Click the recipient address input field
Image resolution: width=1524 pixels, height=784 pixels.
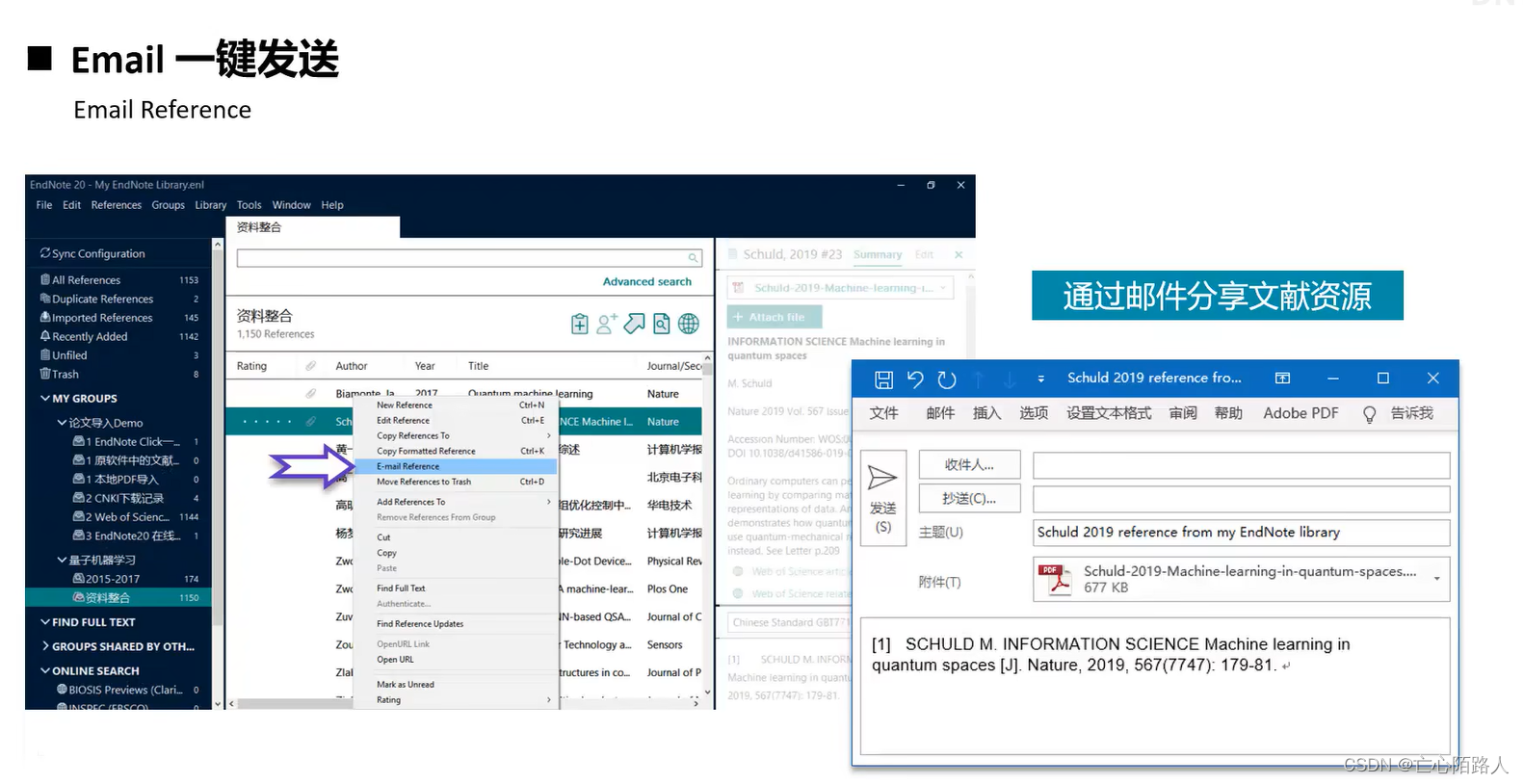tap(1241, 466)
